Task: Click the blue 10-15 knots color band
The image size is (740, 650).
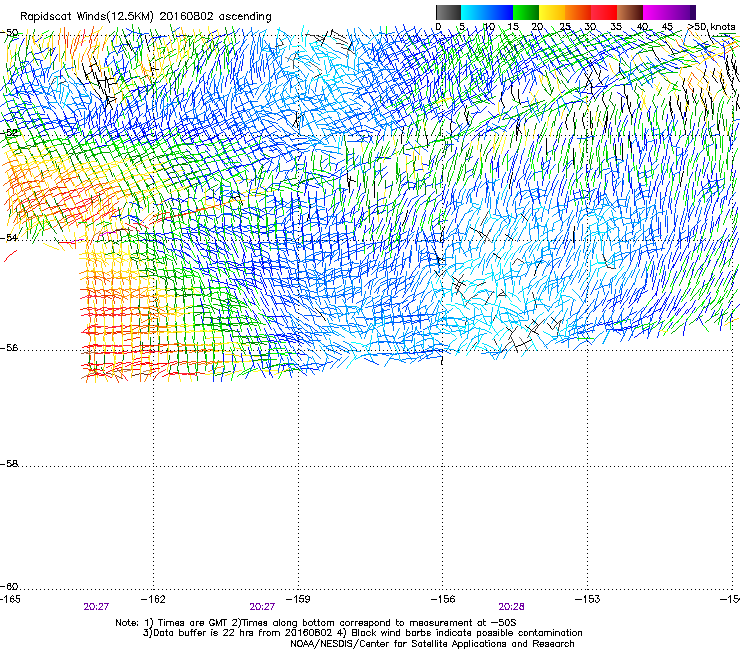Action: pyautogui.click(x=500, y=12)
